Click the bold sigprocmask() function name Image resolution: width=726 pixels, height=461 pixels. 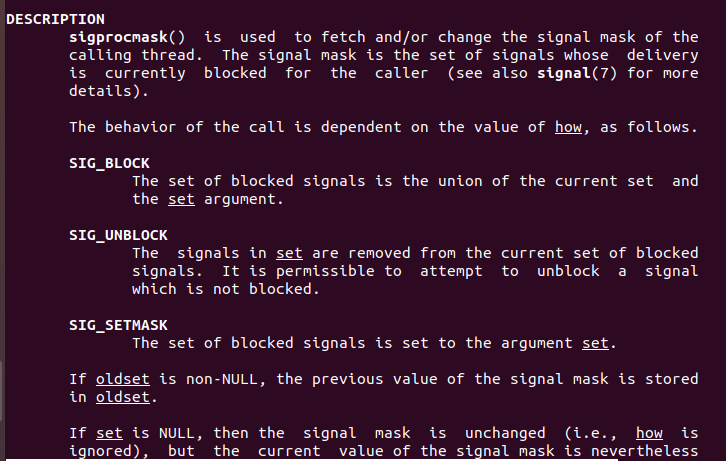(x=127, y=37)
